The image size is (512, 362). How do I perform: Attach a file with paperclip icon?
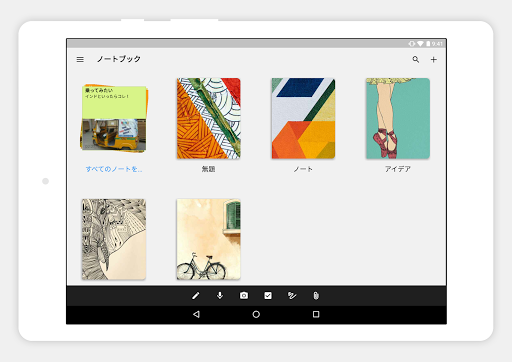[316, 296]
